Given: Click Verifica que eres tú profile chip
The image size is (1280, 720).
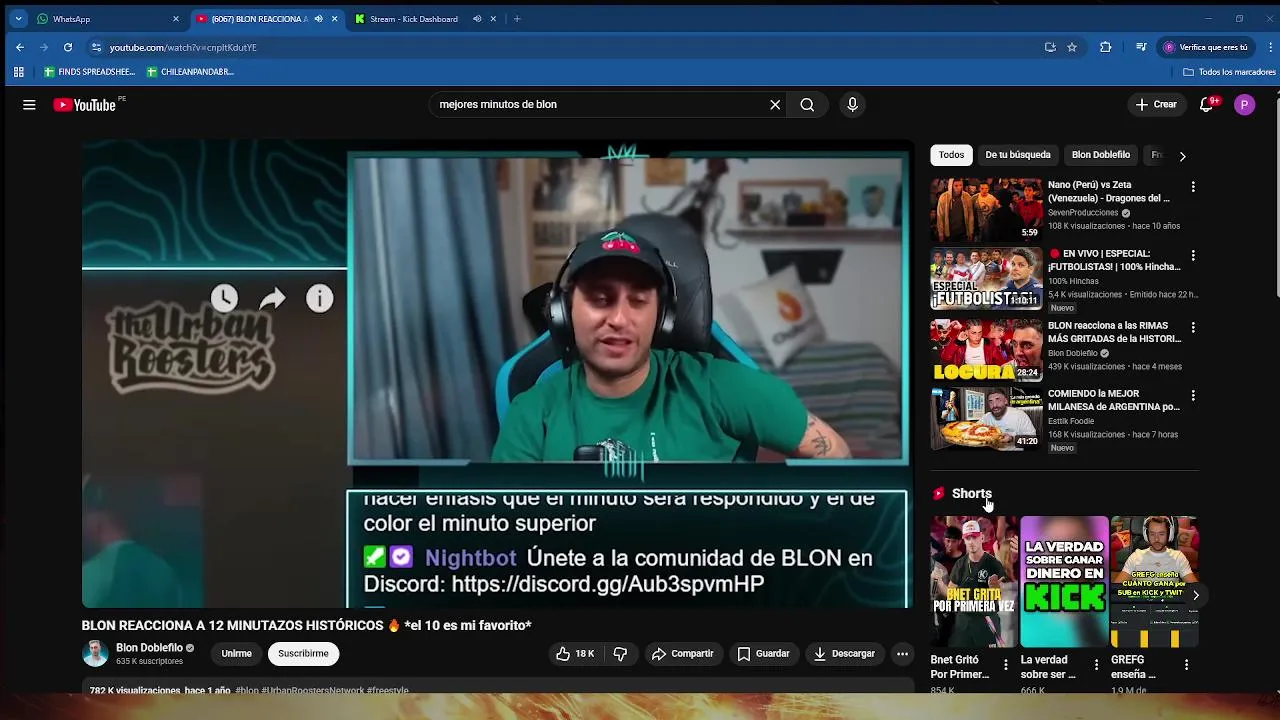Looking at the screenshot, I should click(x=1206, y=47).
